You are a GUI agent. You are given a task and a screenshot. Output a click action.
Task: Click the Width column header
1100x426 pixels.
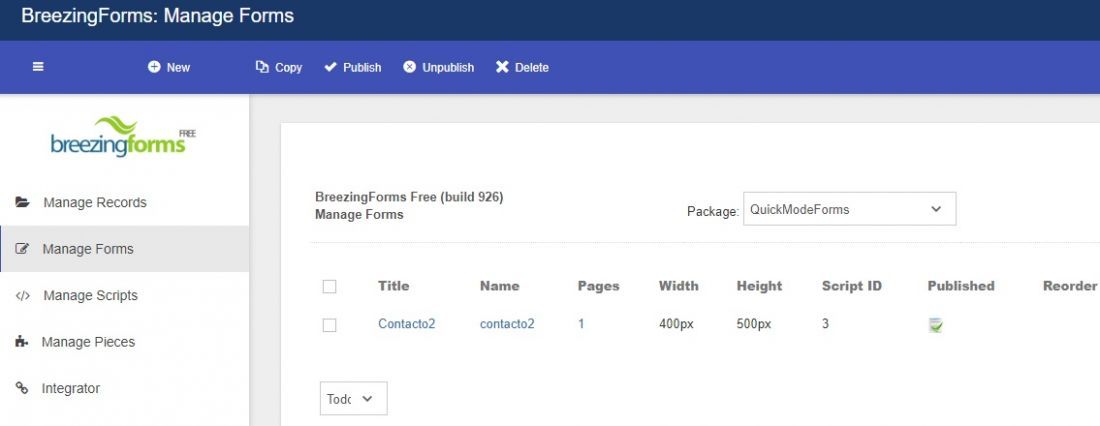tap(678, 286)
